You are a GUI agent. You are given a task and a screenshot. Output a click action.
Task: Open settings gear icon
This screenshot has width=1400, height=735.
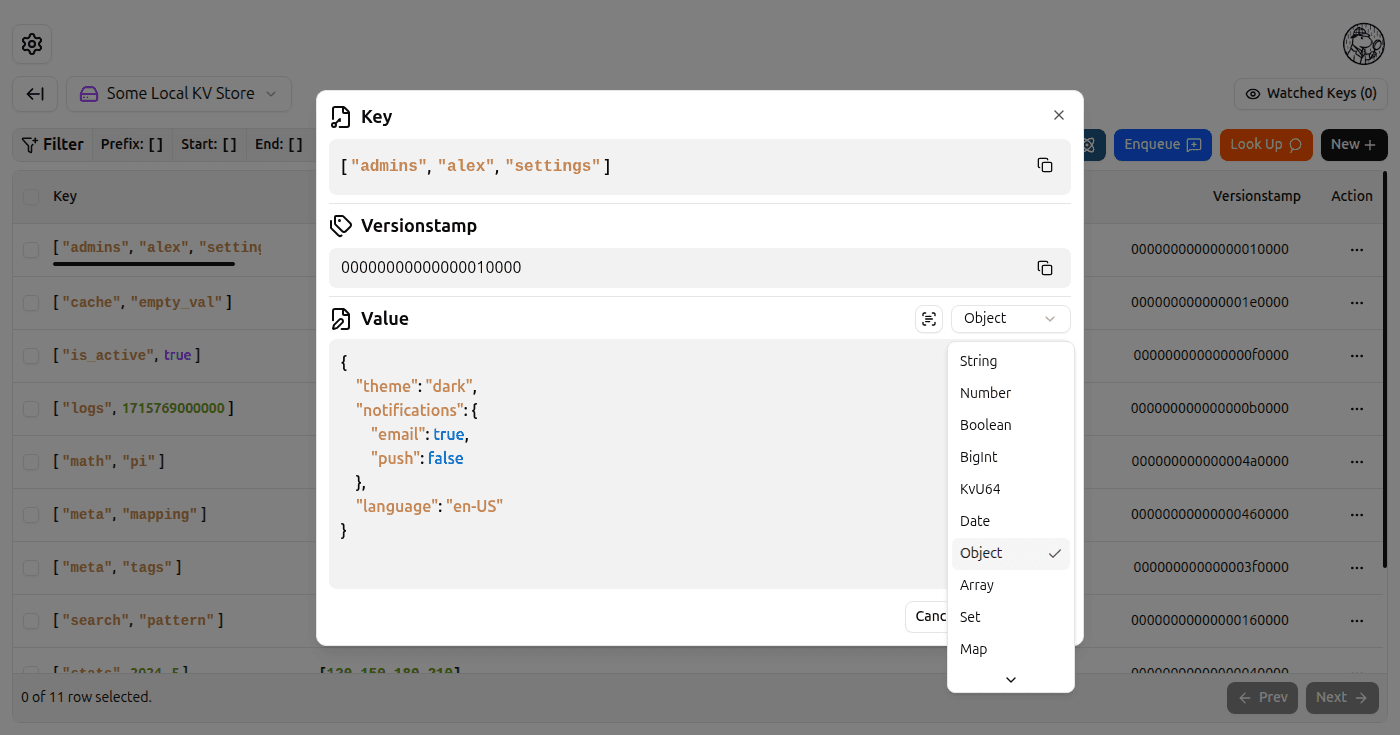click(x=32, y=44)
